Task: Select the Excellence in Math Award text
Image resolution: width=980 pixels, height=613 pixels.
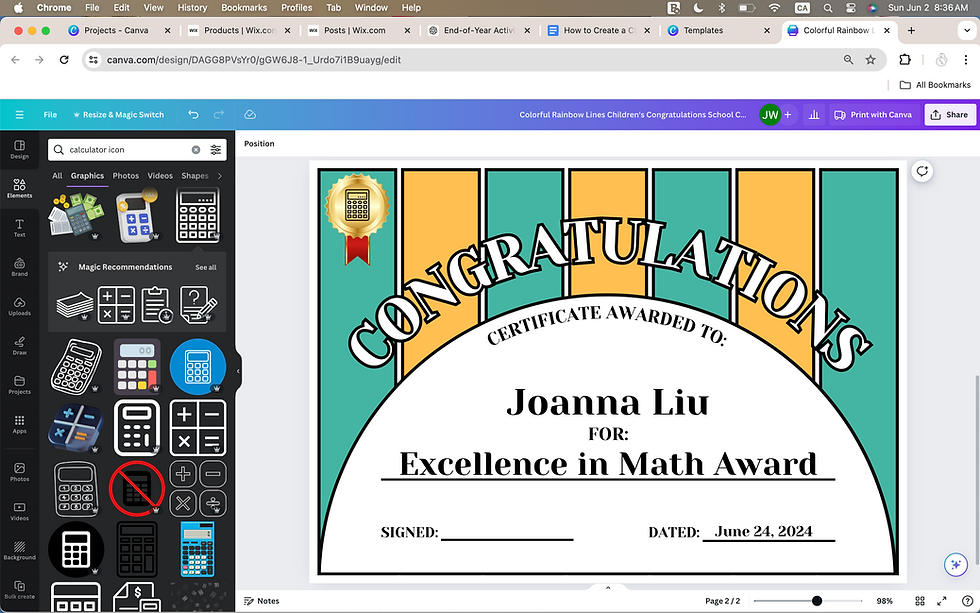Action: point(608,464)
